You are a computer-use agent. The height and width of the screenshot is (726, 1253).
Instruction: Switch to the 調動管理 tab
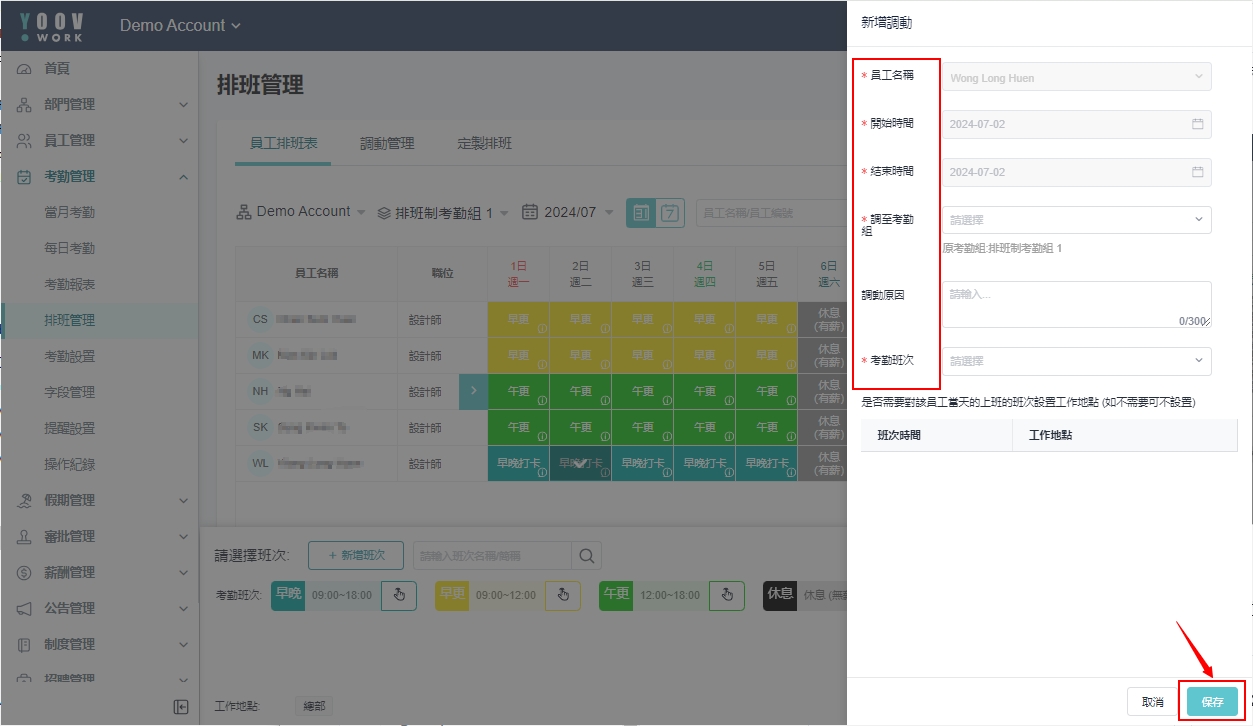(x=387, y=143)
